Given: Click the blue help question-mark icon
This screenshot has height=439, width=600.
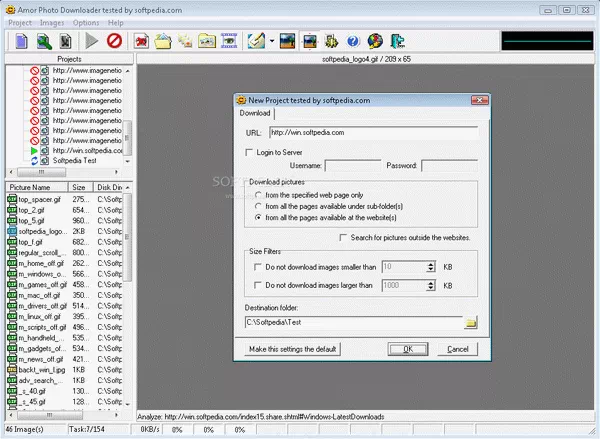Looking at the screenshot, I should pos(353,41).
